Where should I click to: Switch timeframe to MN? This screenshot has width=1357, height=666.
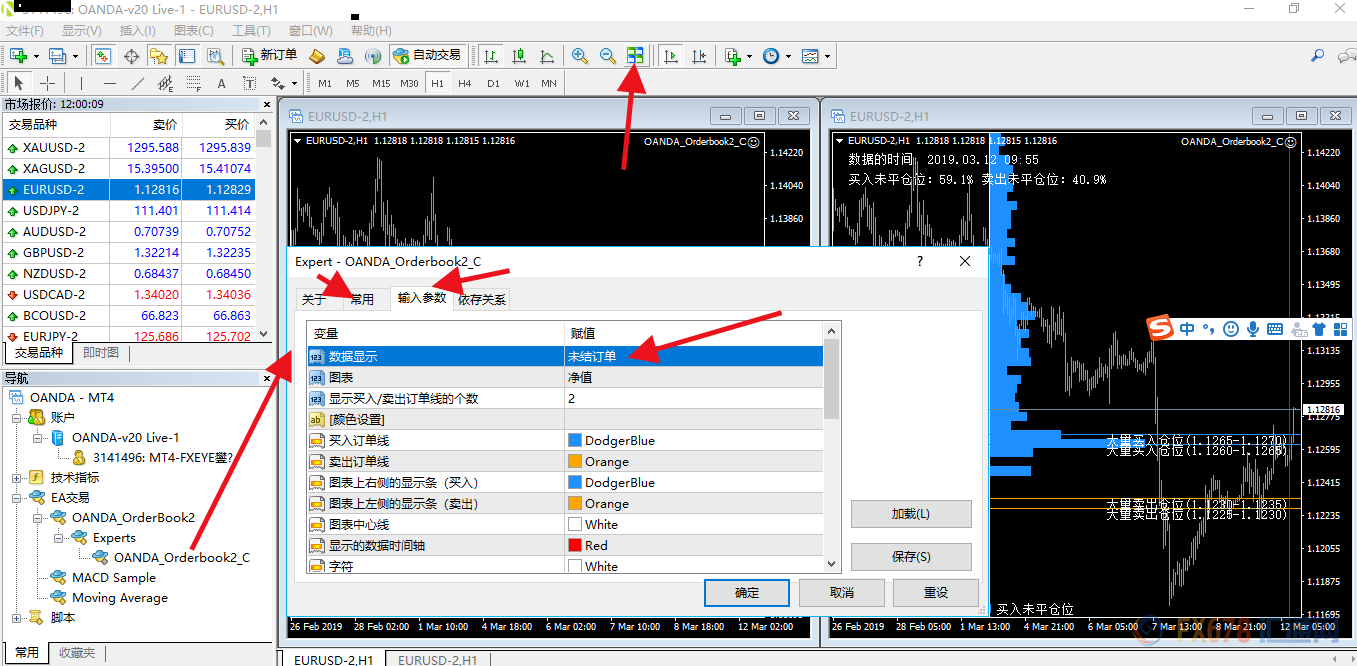click(549, 83)
